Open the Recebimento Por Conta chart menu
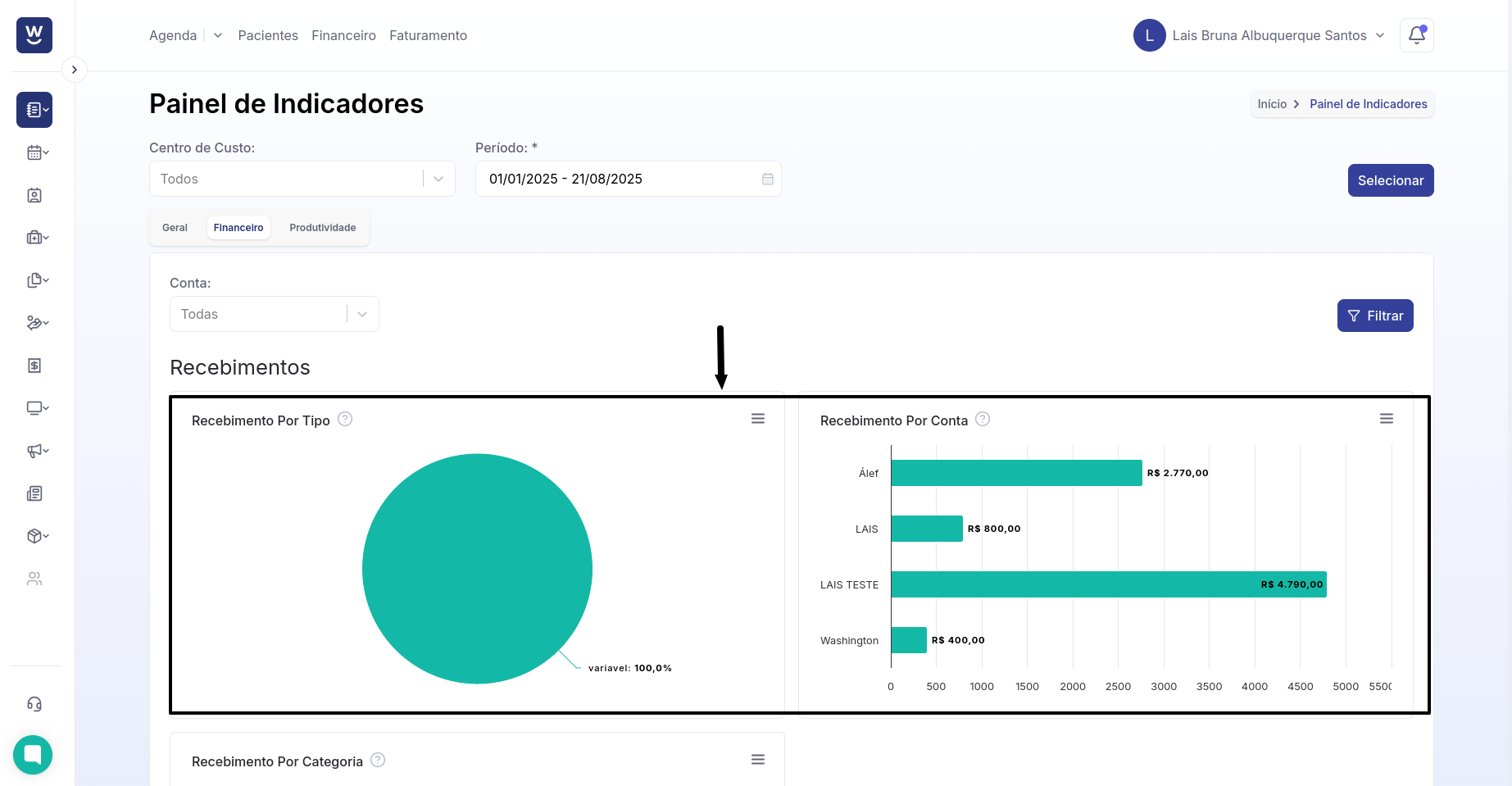 1387,419
